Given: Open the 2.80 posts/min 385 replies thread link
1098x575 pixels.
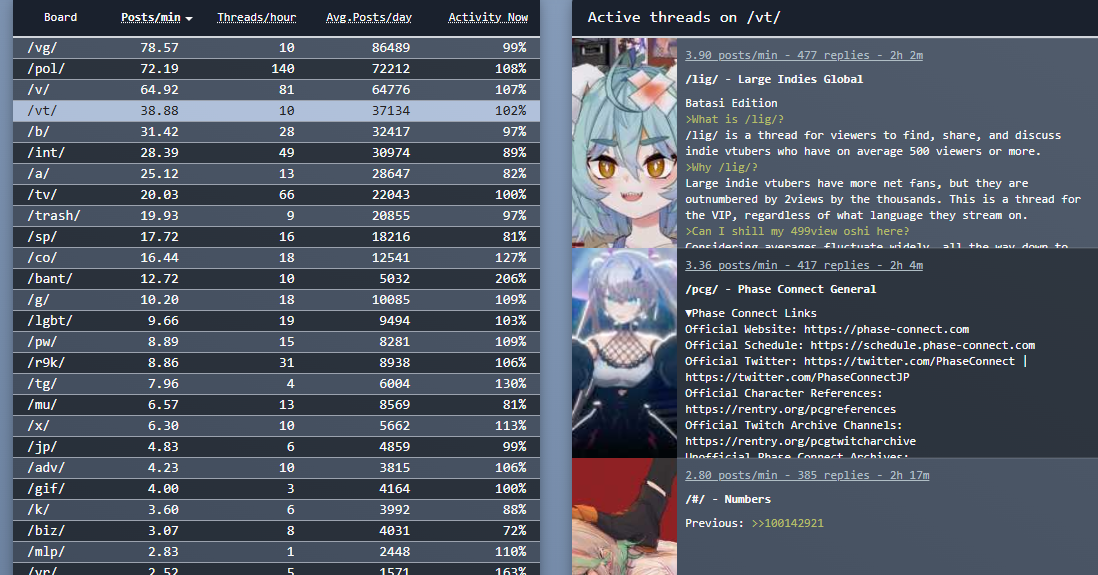Looking at the screenshot, I should (x=807, y=476).
